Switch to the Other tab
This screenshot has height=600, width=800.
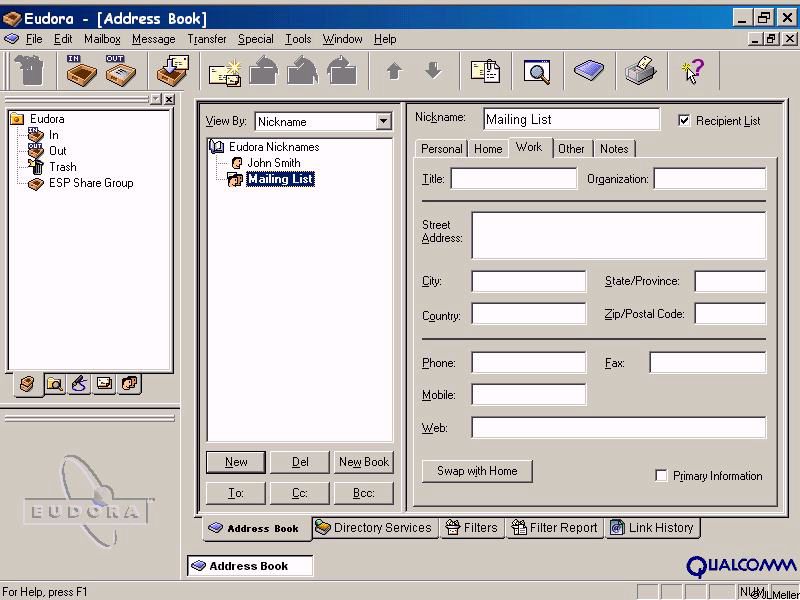(571, 148)
